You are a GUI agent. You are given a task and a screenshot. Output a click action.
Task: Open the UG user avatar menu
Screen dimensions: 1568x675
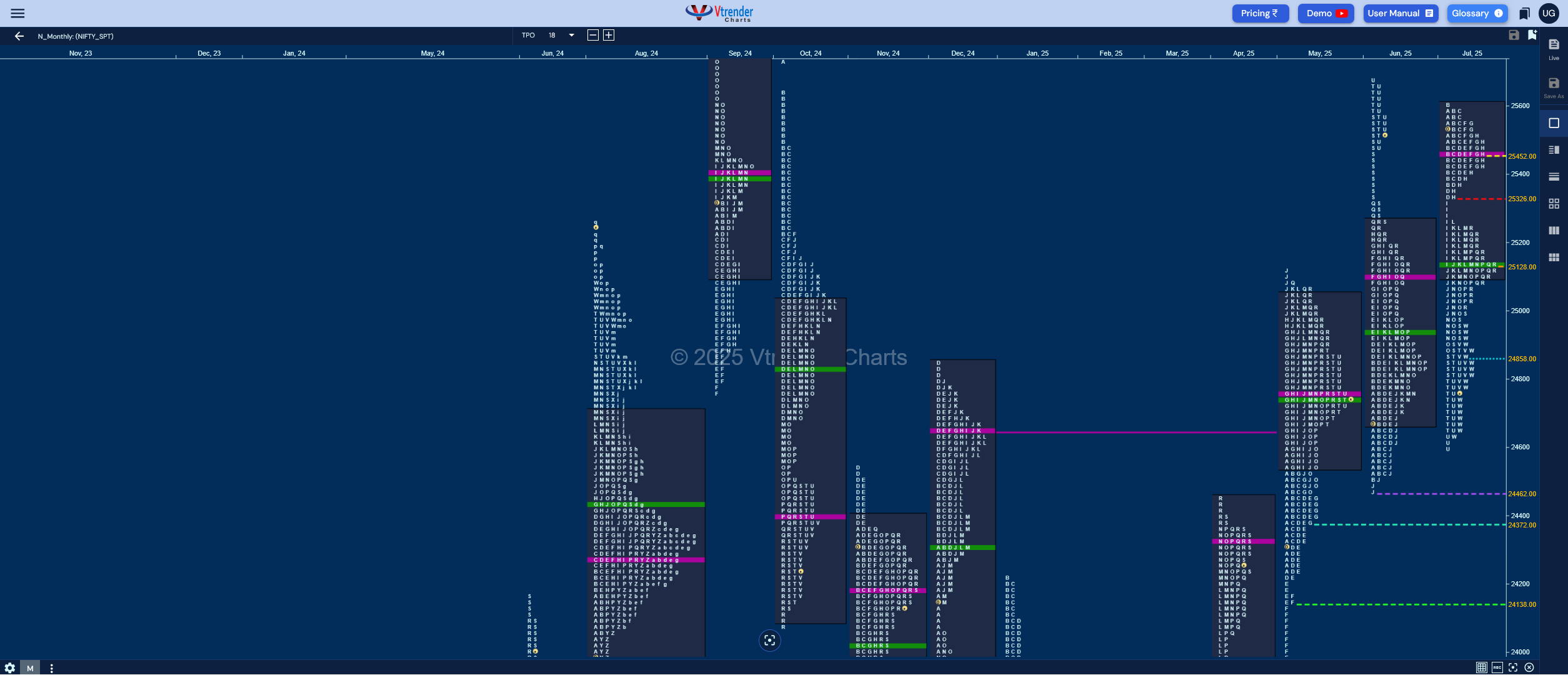pos(1549,13)
